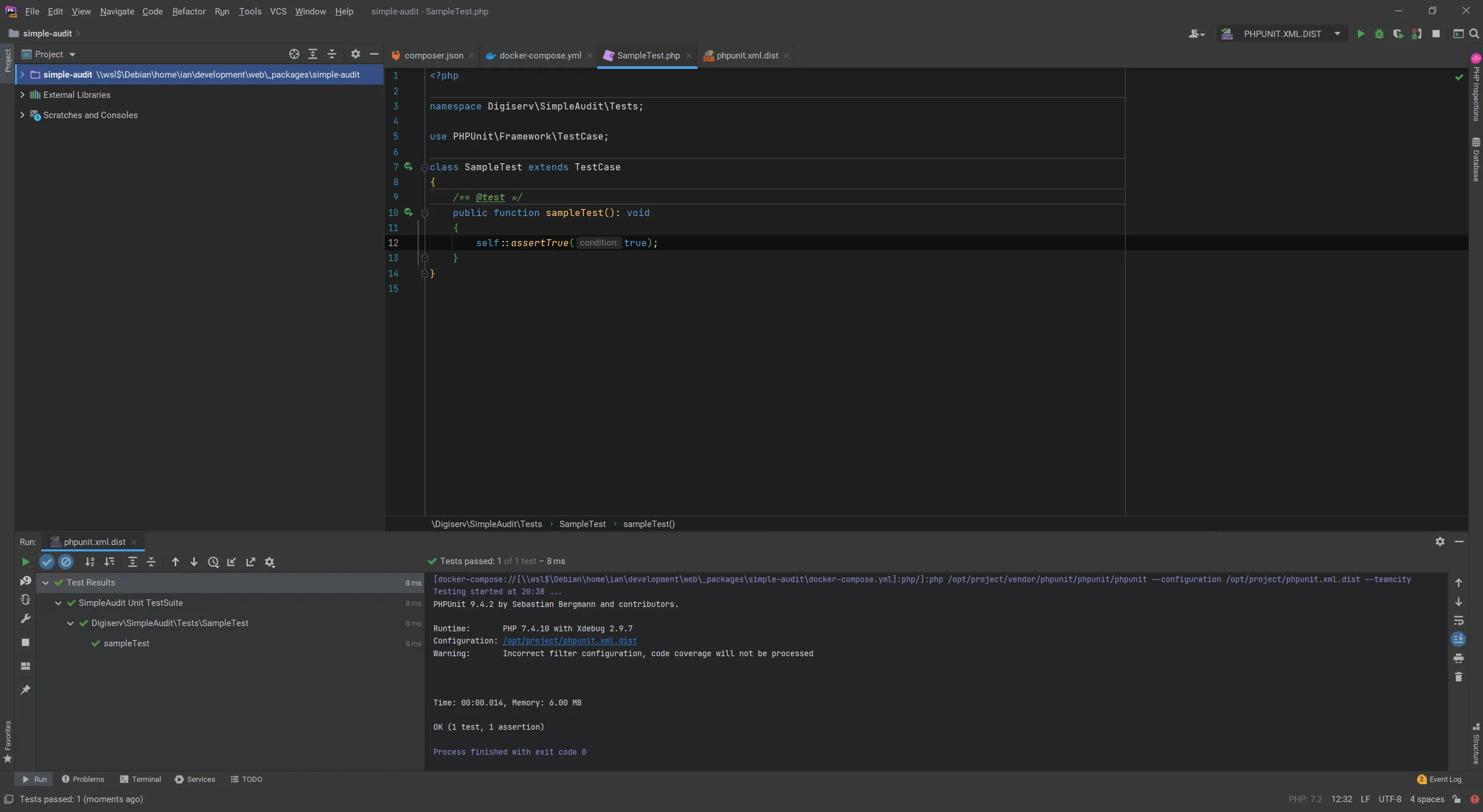Toggle scroll to end in console
The height and width of the screenshot is (812, 1483).
tap(1459, 639)
